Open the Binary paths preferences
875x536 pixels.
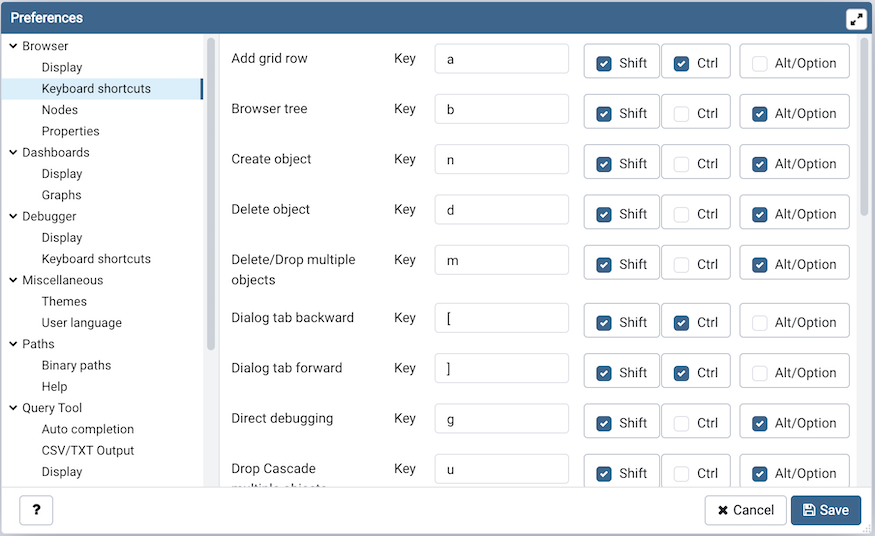(x=76, y=365)
